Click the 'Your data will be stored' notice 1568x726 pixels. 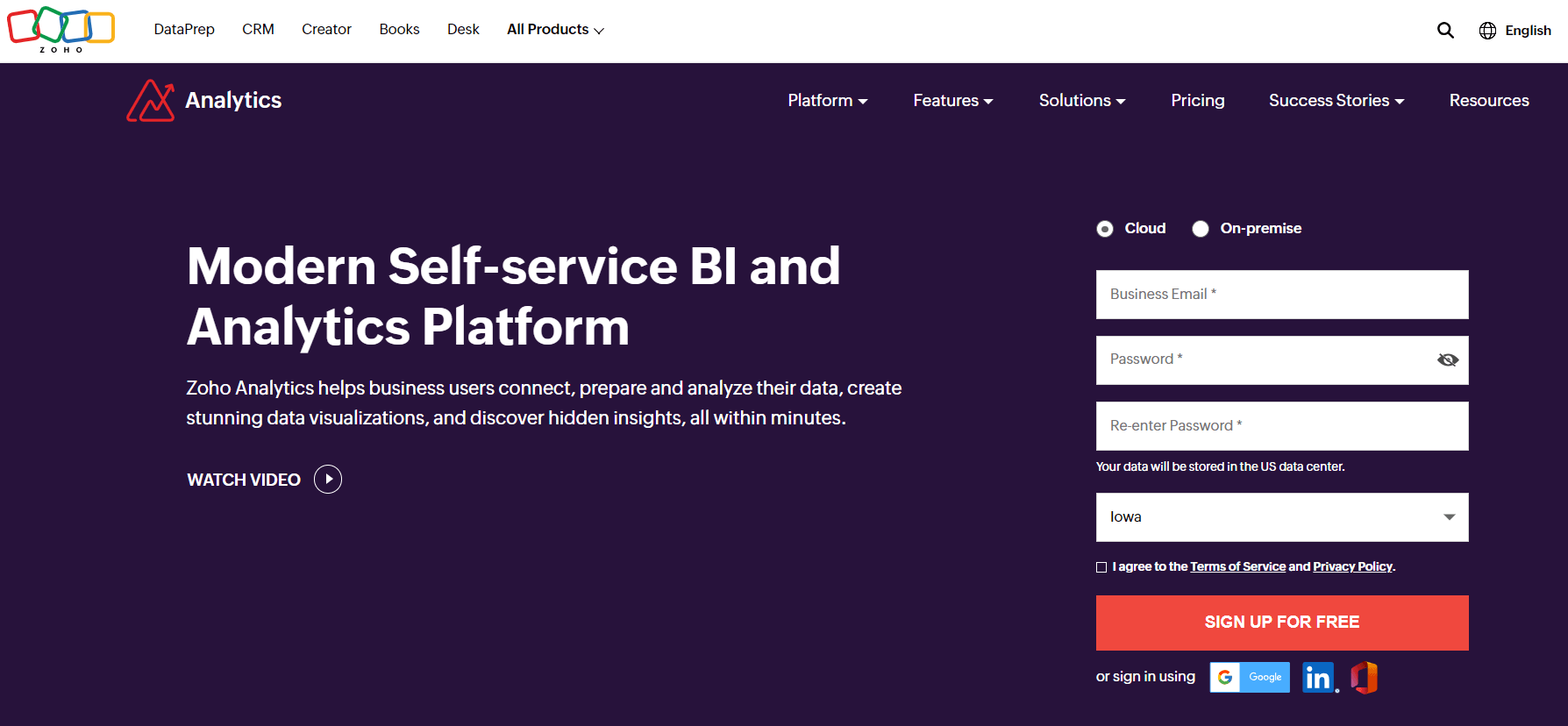(1220, 467)
